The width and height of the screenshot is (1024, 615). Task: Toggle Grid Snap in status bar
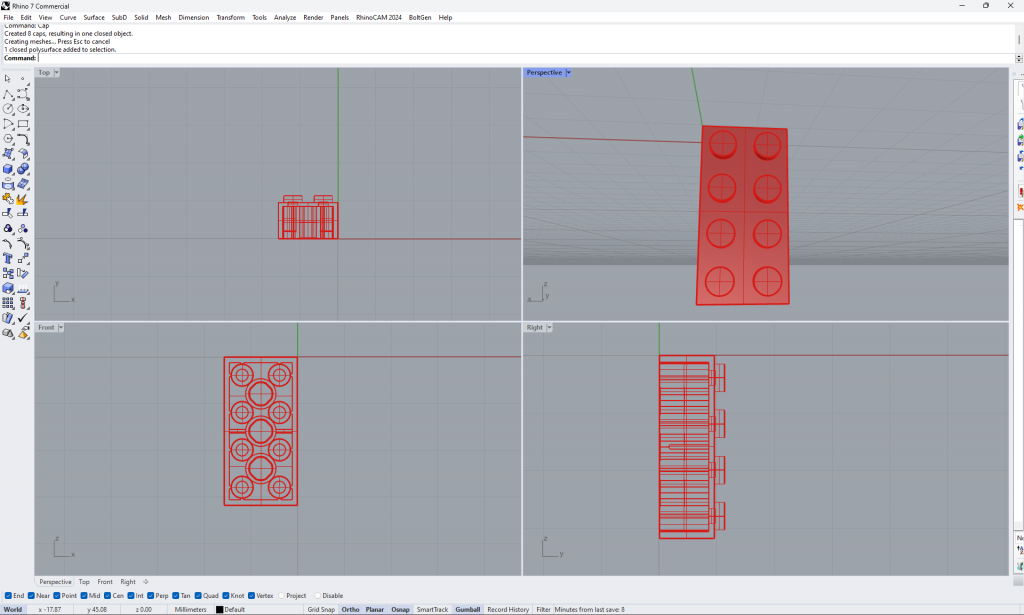click(x=321, y=609)
